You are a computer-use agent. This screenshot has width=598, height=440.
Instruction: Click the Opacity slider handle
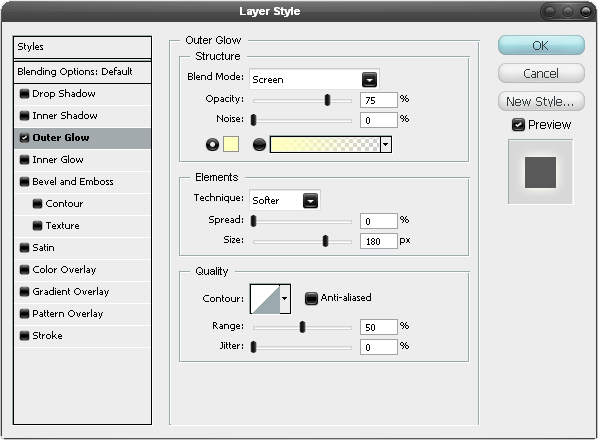(x=327, y=100)
